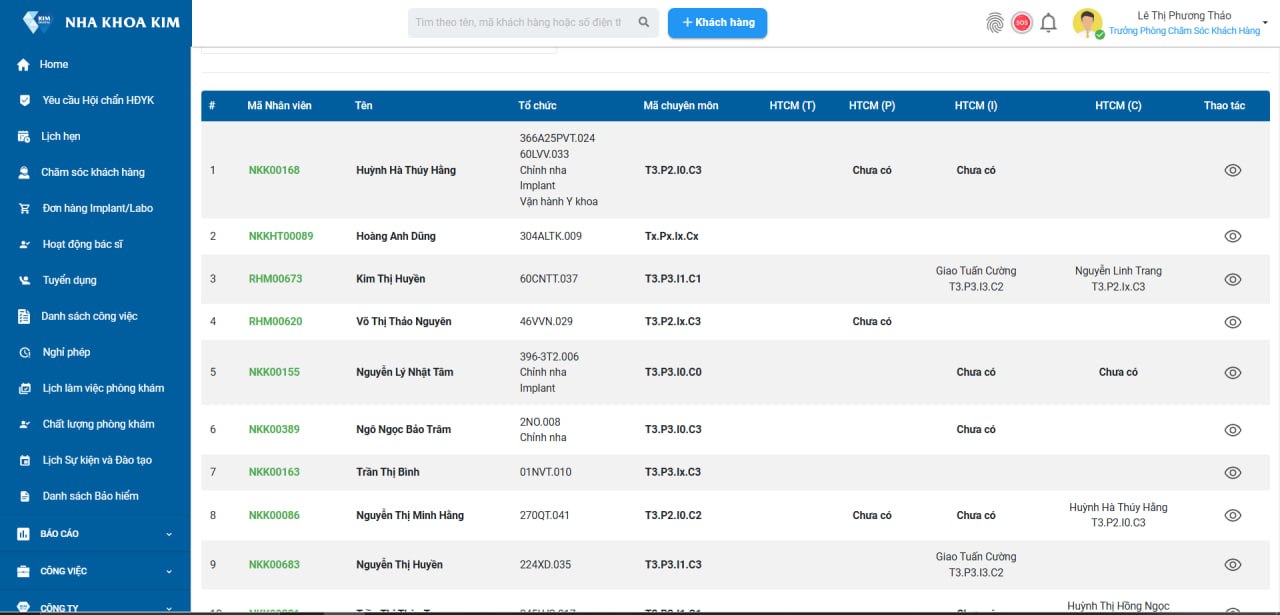View details for Huỳnh Hà Thúy Hằng row
Image resolution: width=1280 pixels, height=615 pixels.
coord(1232,170)
